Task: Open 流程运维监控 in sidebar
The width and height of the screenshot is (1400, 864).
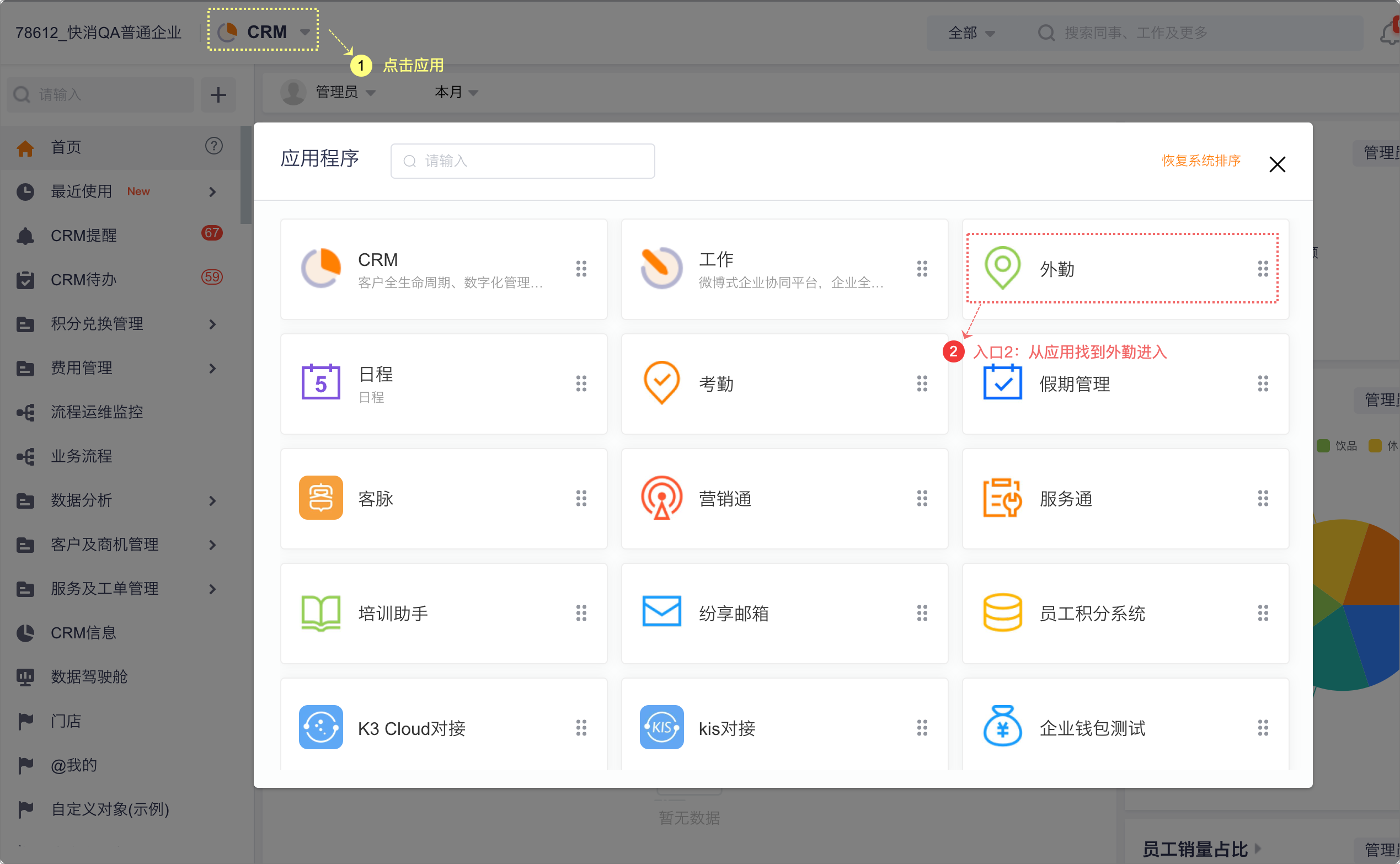Action: tap(120, 412)
